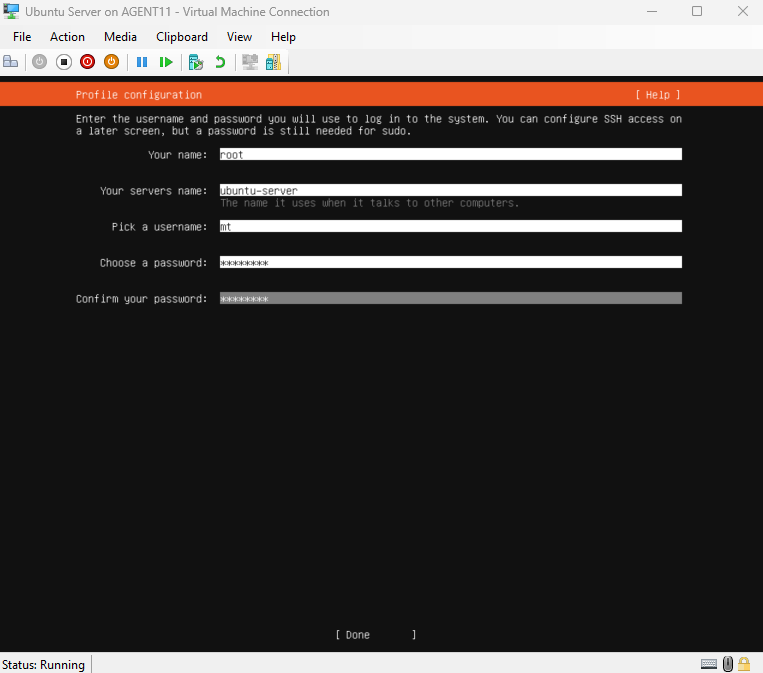Turn off the VM with the stop icon
763x673 pixels.
point(63,62)
